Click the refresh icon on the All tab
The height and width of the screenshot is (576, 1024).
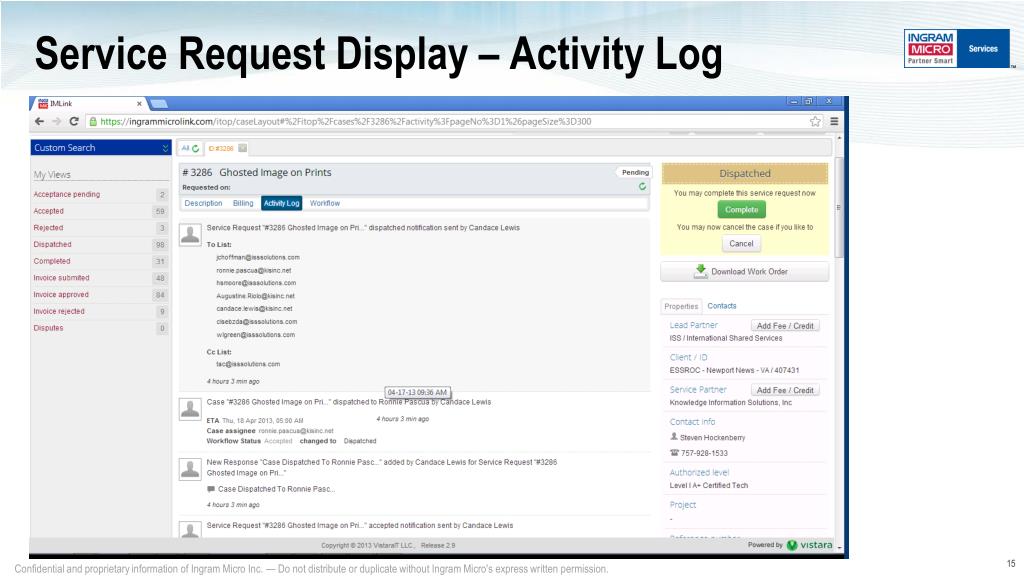pos(195,149)
